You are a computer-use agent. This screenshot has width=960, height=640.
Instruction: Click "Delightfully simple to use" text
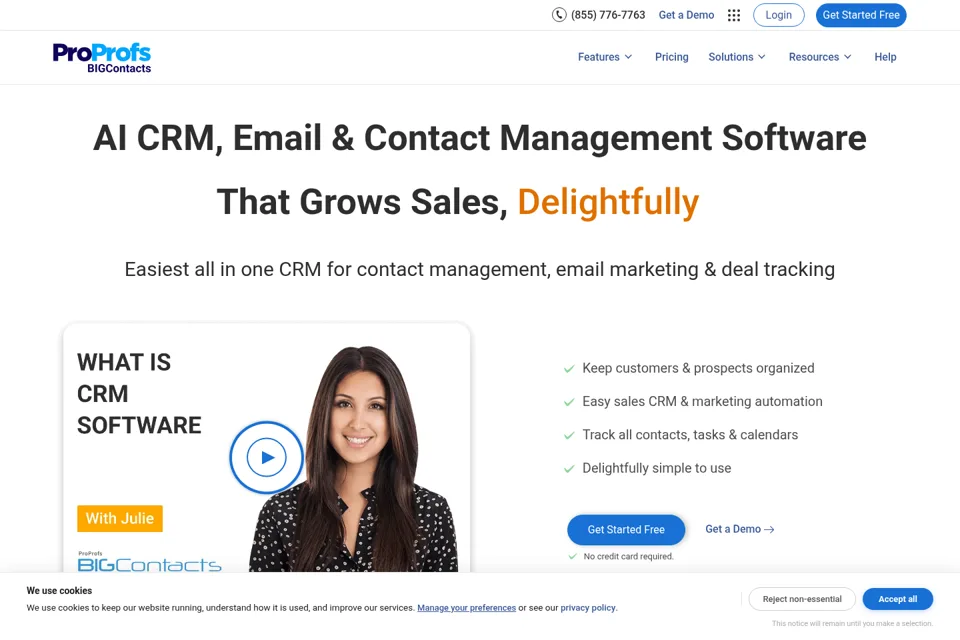[x=656, y=468]
